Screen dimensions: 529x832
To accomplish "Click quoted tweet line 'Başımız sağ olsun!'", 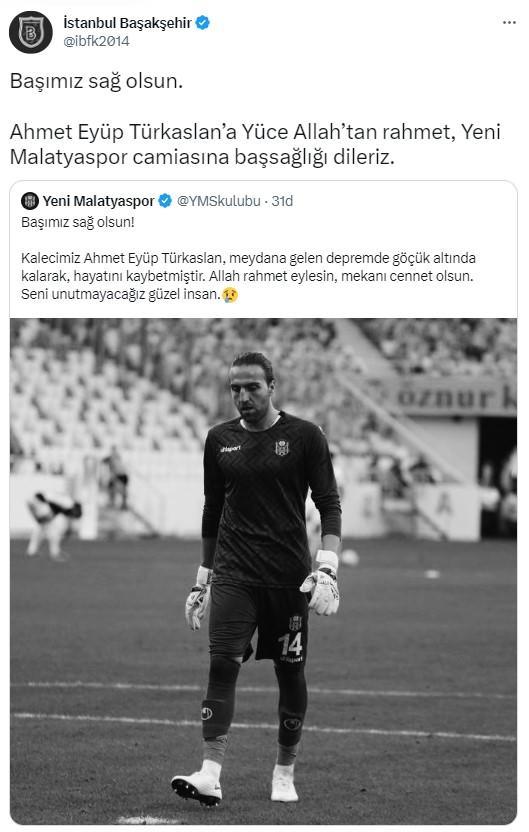I will click(x=78, y=222).
